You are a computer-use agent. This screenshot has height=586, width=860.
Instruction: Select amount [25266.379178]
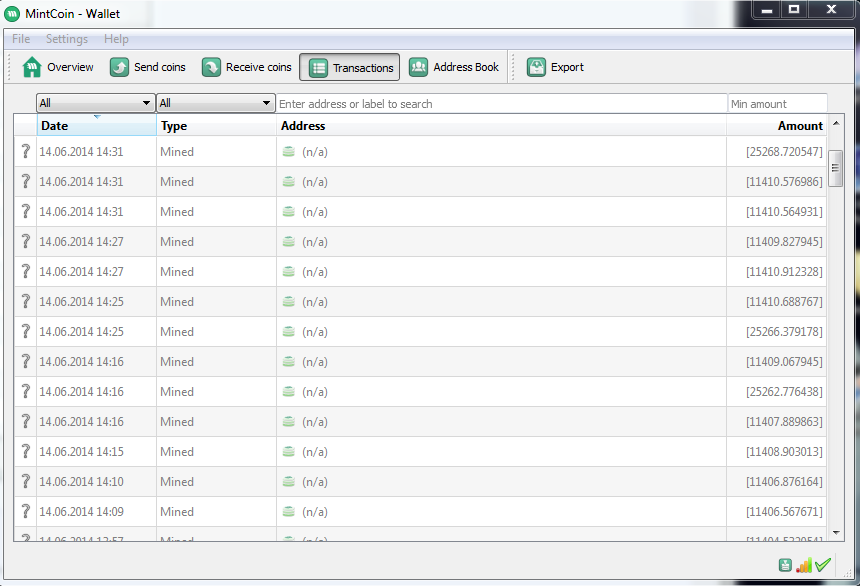[784, 332]
